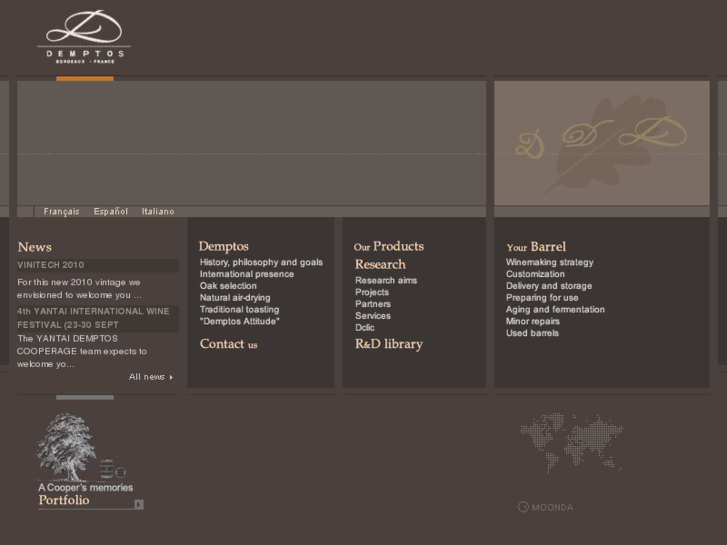The width and height of the screenshot is (727, 545).
Task: Click the MOONDA credit link
Action: 552,507
